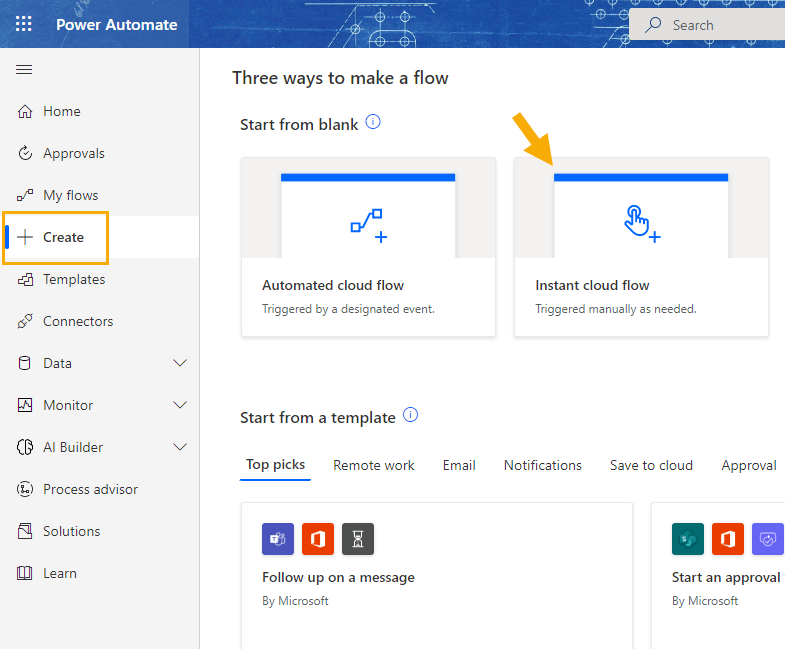Select the Top picks tab

tap(275, 465)
